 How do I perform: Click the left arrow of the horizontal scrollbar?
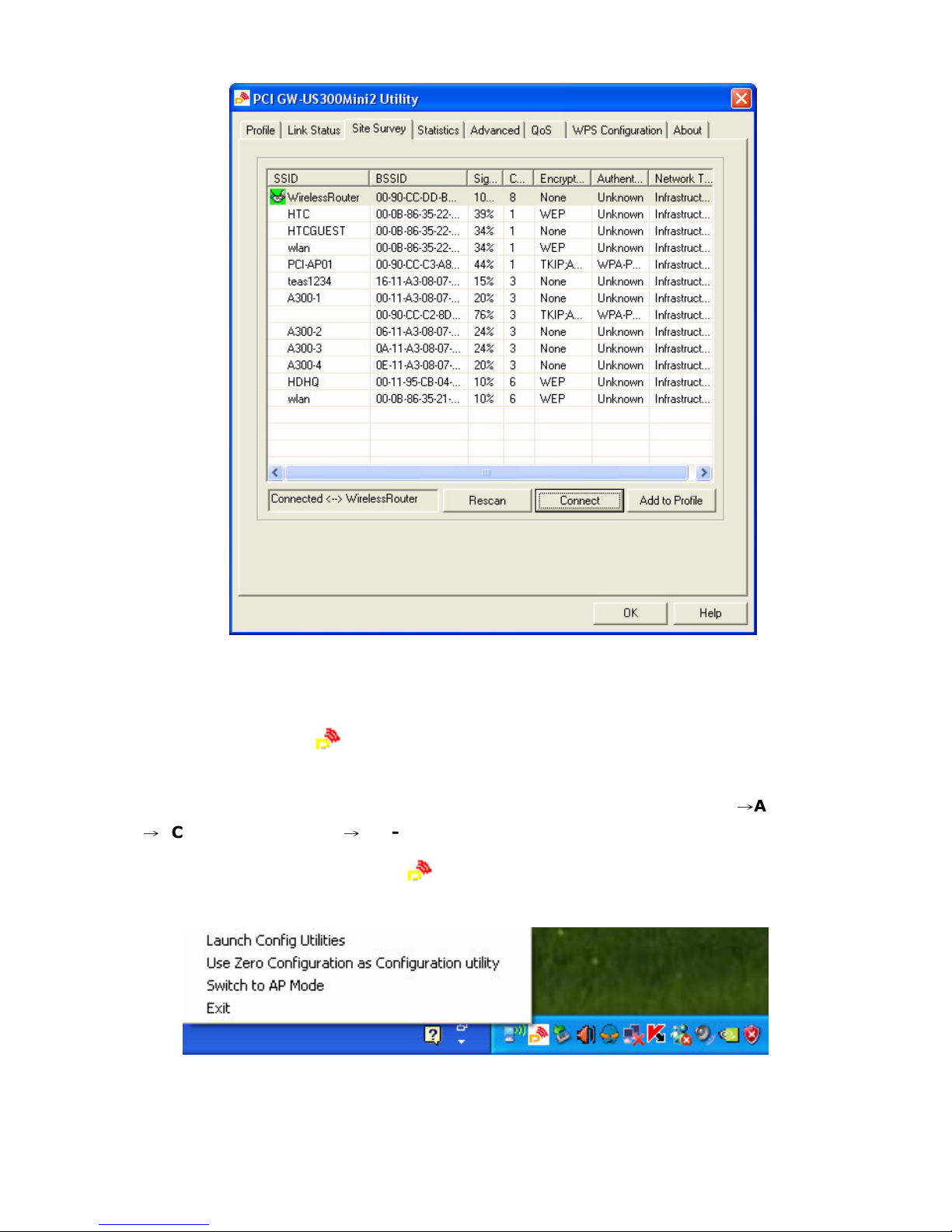pos(276,473)
